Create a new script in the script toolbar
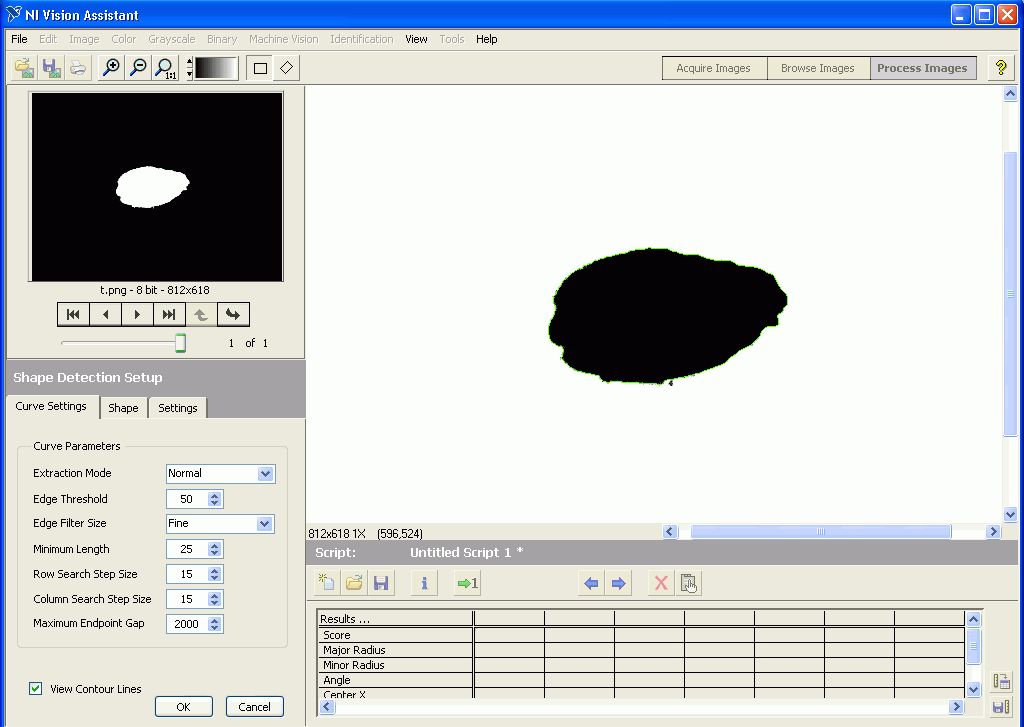 point(327,583)
